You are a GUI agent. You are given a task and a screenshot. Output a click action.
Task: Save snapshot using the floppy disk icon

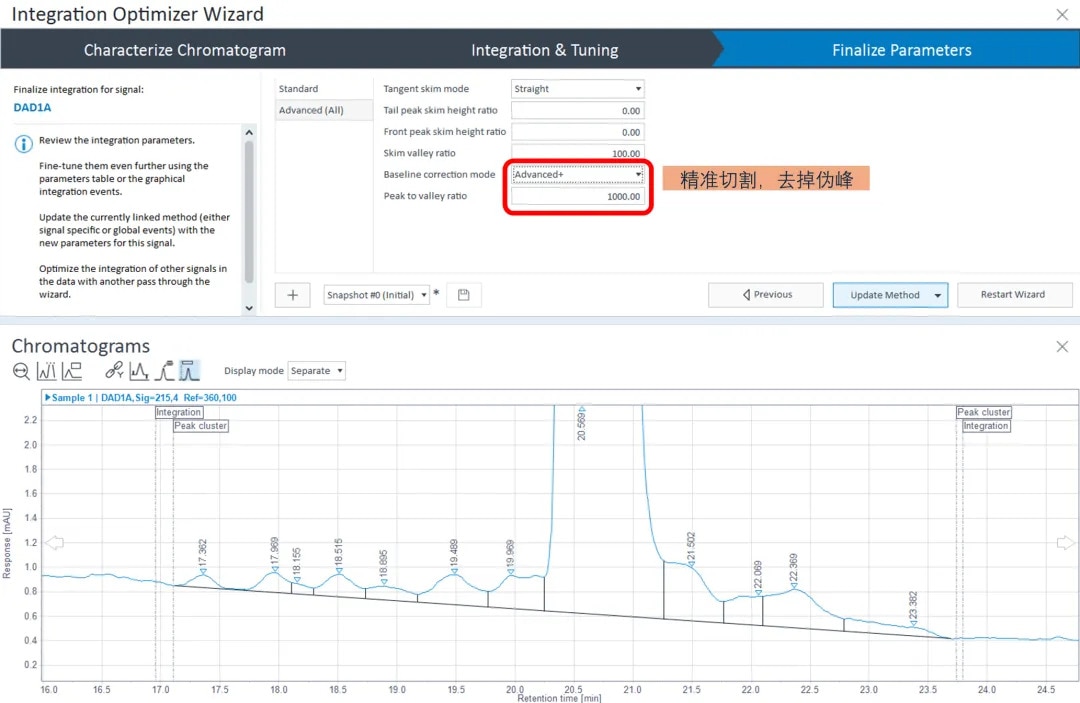464,295
